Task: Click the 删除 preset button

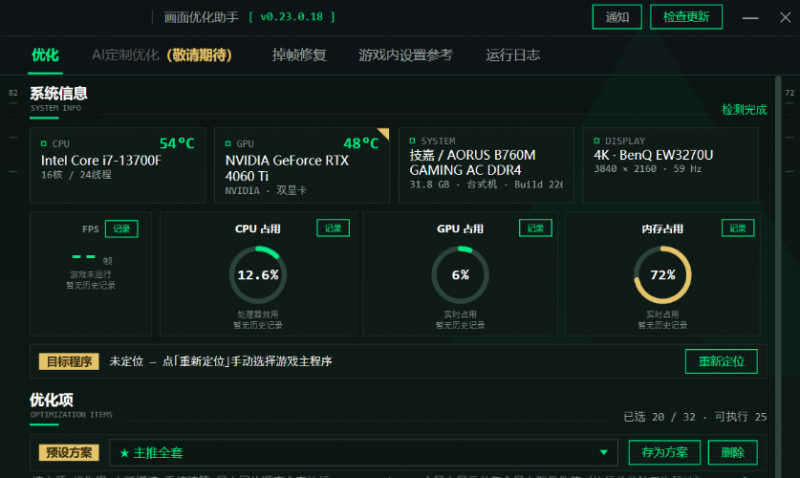Action: pyautogui.click(x=733, y=452)
